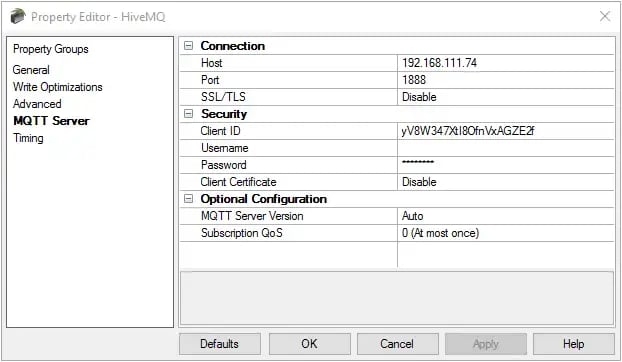This screenshot has height=362, width=622.
Task: Select the Client ID property label
Action: click(x=221, y=131)
